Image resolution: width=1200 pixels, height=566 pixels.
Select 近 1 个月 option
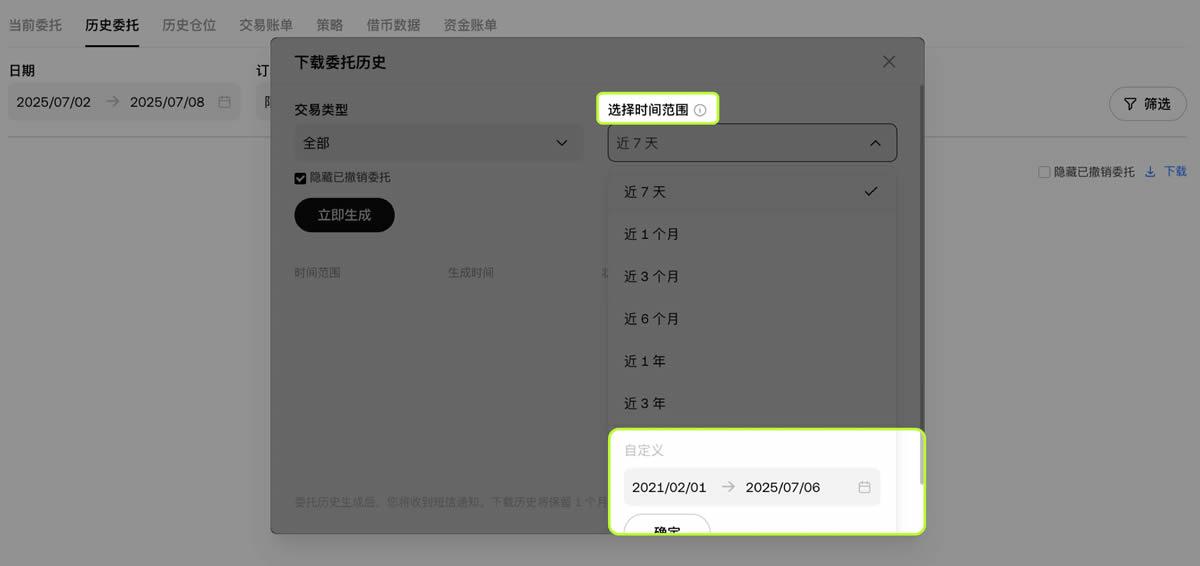point(652,234)
